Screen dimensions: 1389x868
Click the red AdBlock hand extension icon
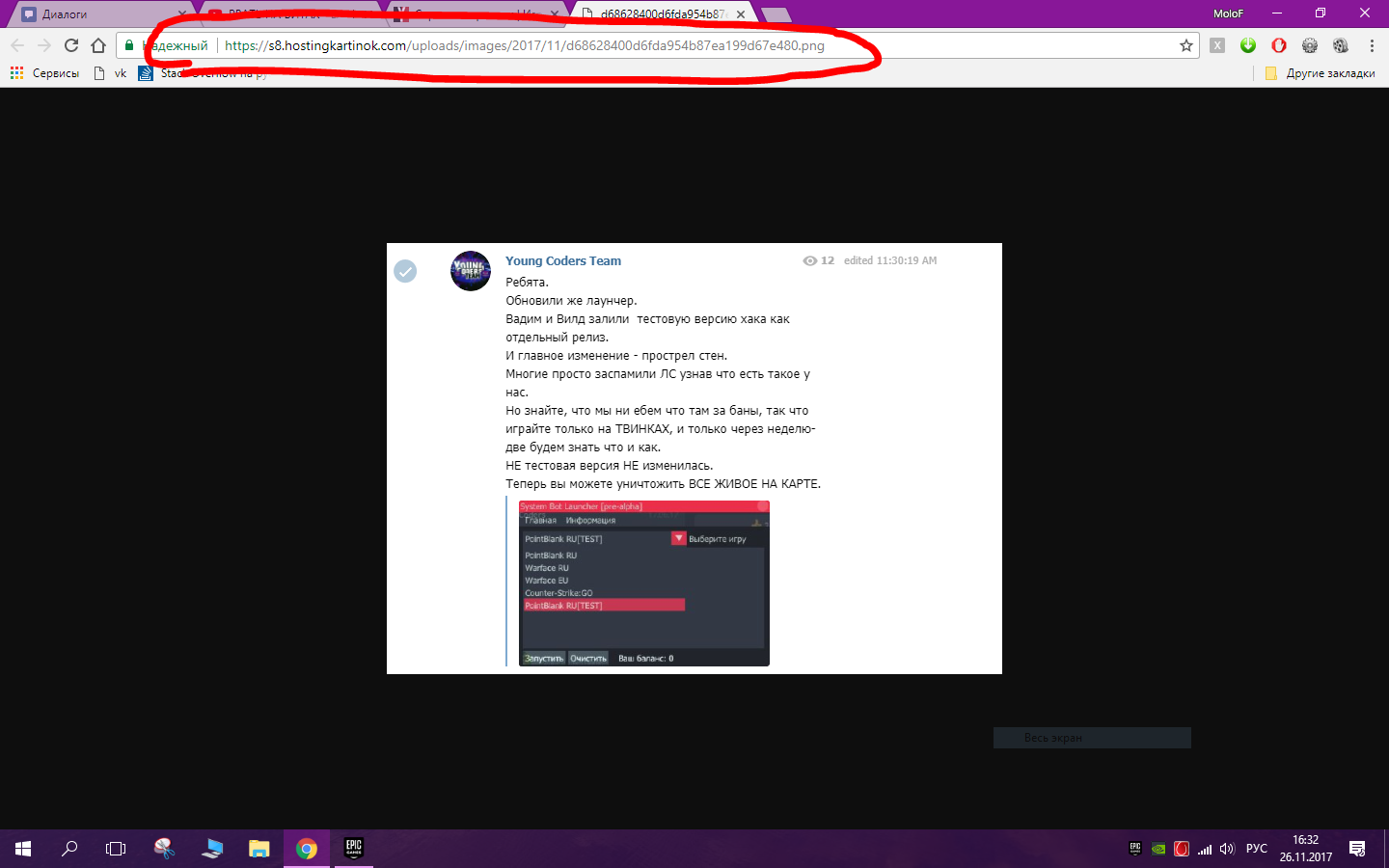[1278, 45]
